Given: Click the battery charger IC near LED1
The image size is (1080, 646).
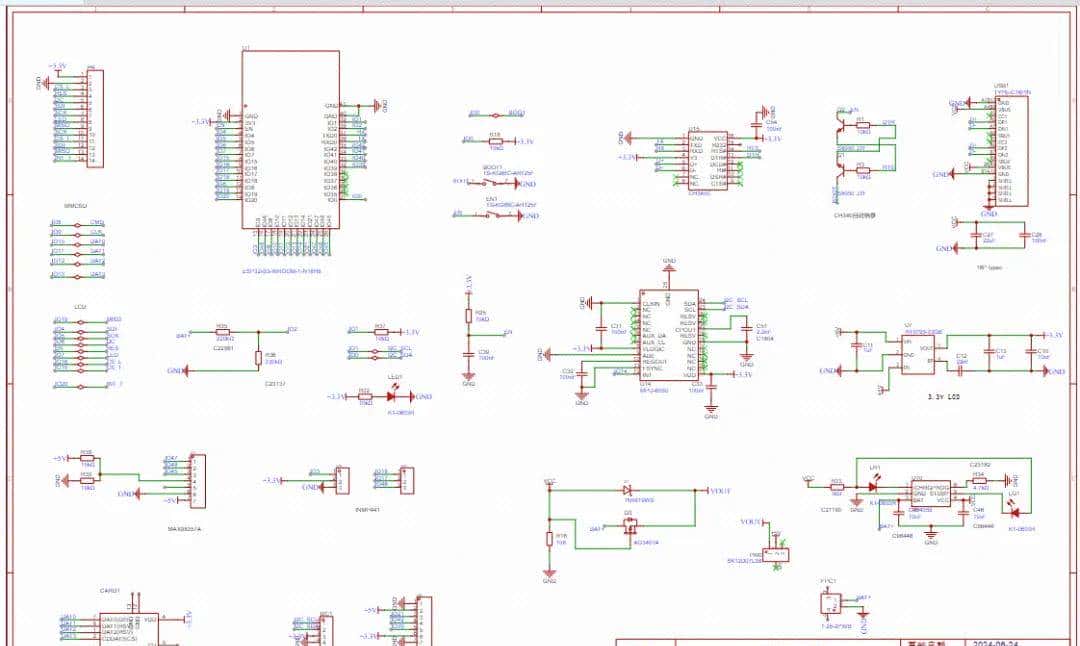Looking at the screenshot, I should tap(930, 493).
